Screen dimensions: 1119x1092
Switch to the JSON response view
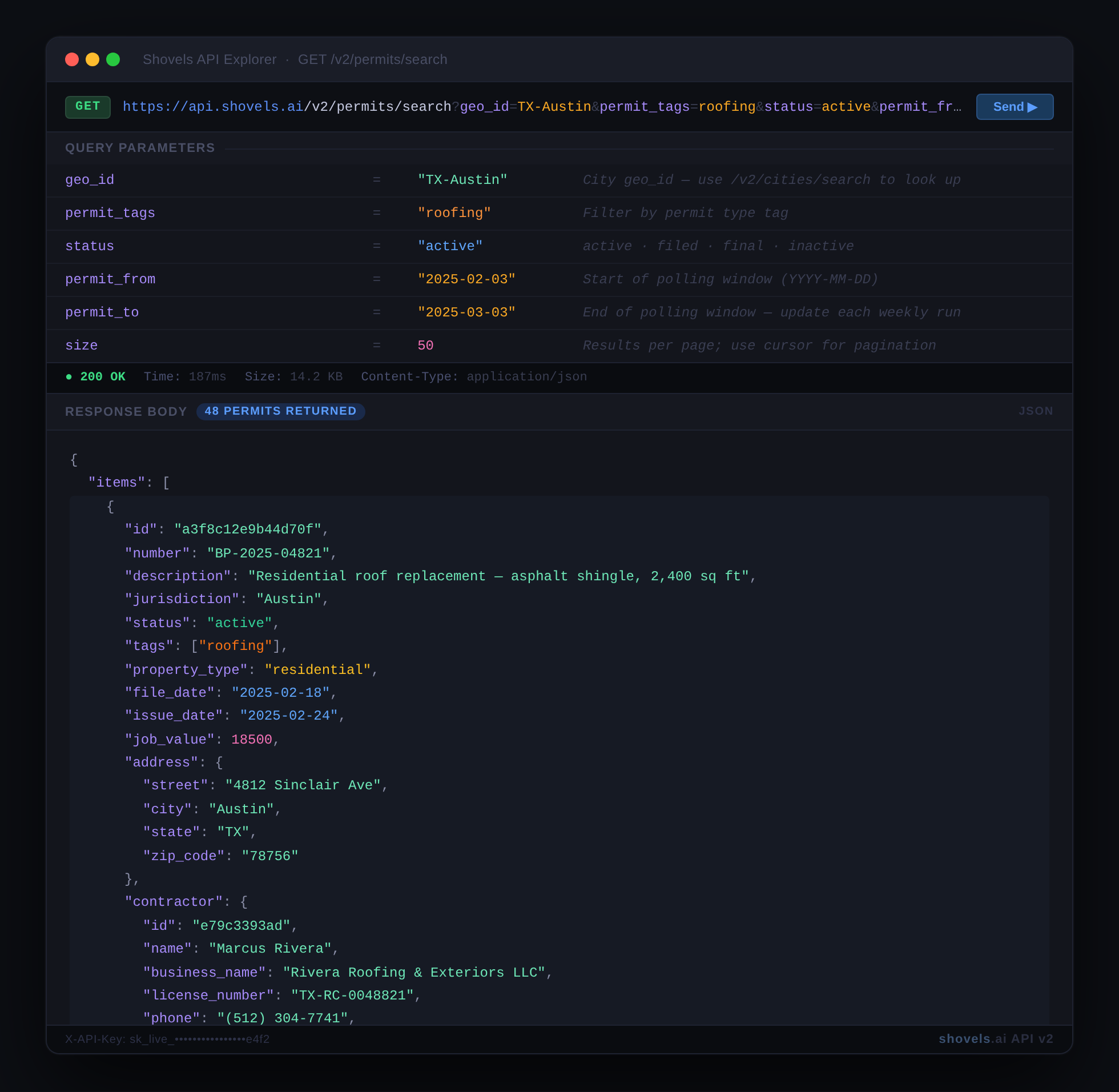pyautogui.click(x=1035, y=411)
